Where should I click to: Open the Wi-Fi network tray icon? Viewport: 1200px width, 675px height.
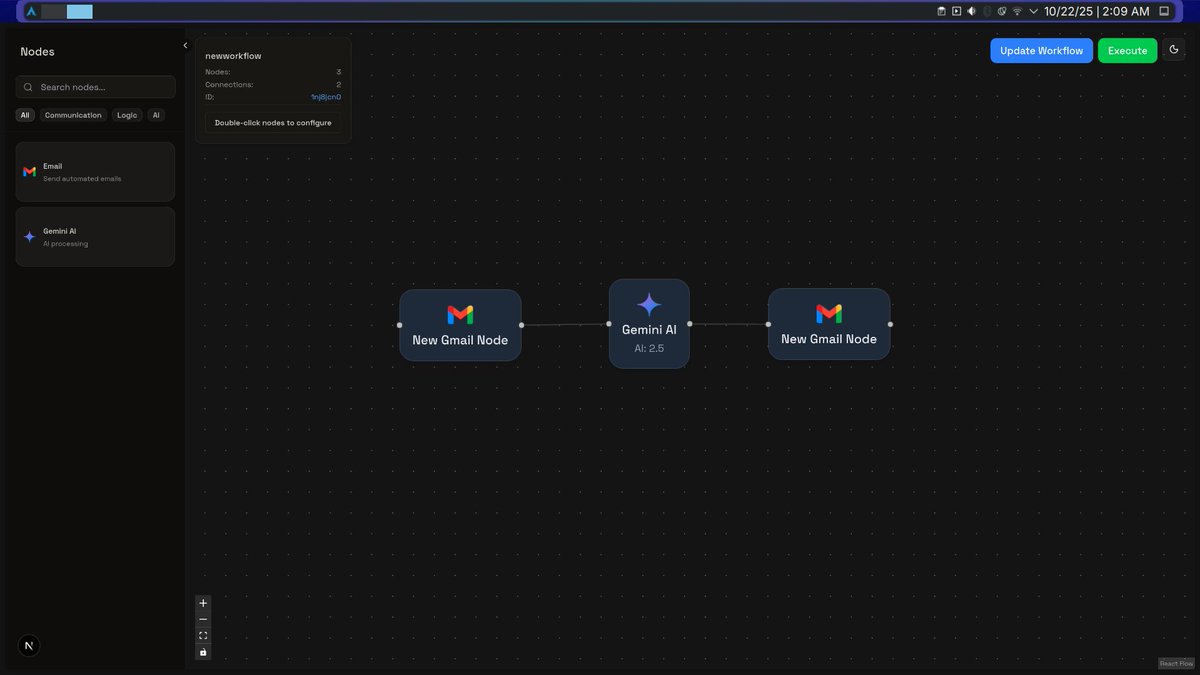tap(1017, 11)
